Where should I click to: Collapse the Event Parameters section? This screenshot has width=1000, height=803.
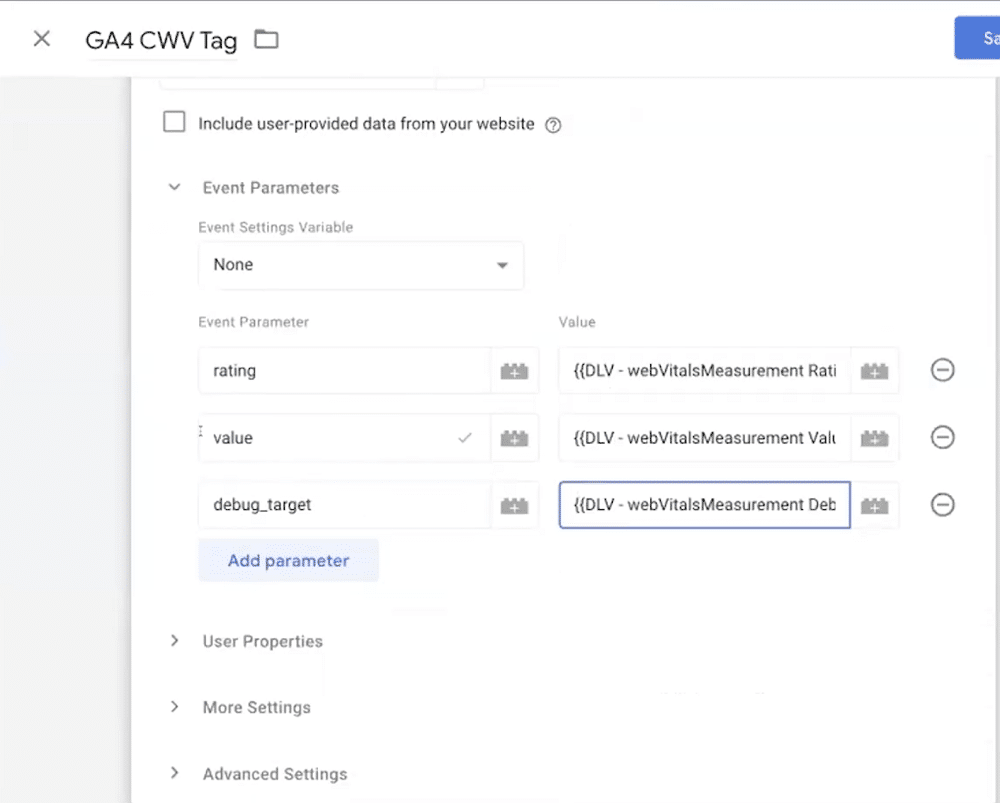[174, 188]
